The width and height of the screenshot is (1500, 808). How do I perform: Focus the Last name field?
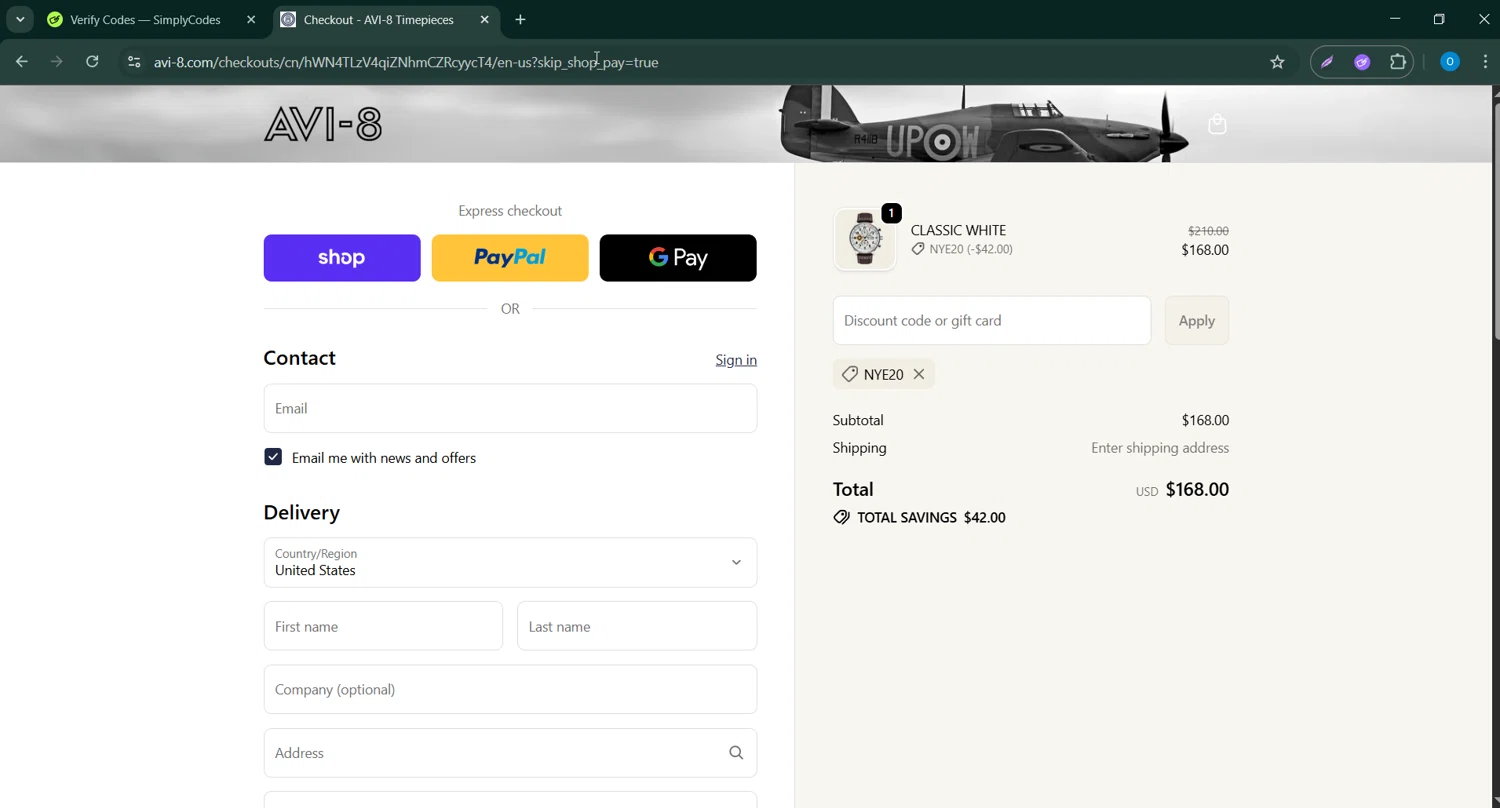tap(637, 626)
